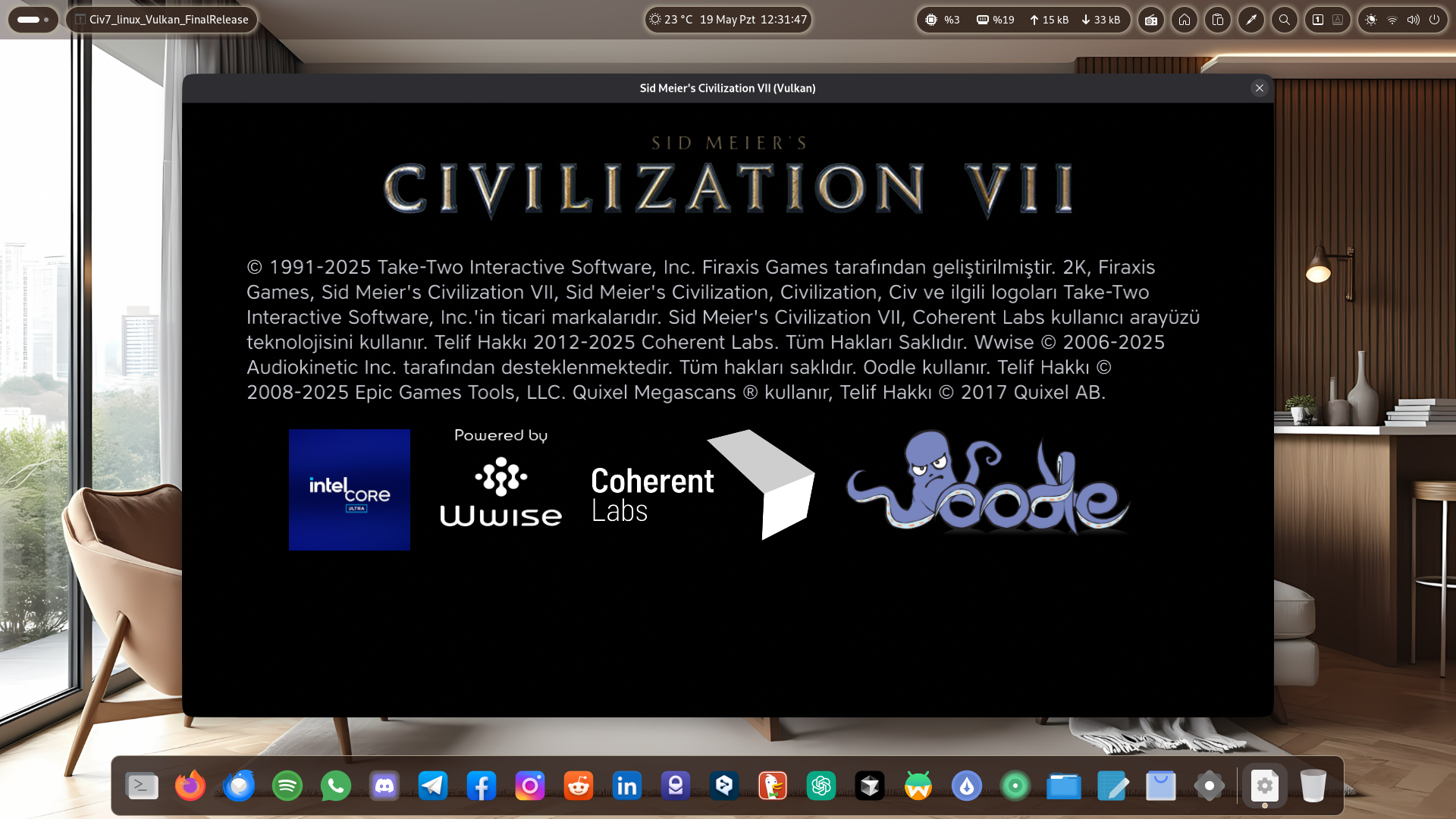Open Telegram from the dock
1456x819 pixels.
[x=433, y=786]
